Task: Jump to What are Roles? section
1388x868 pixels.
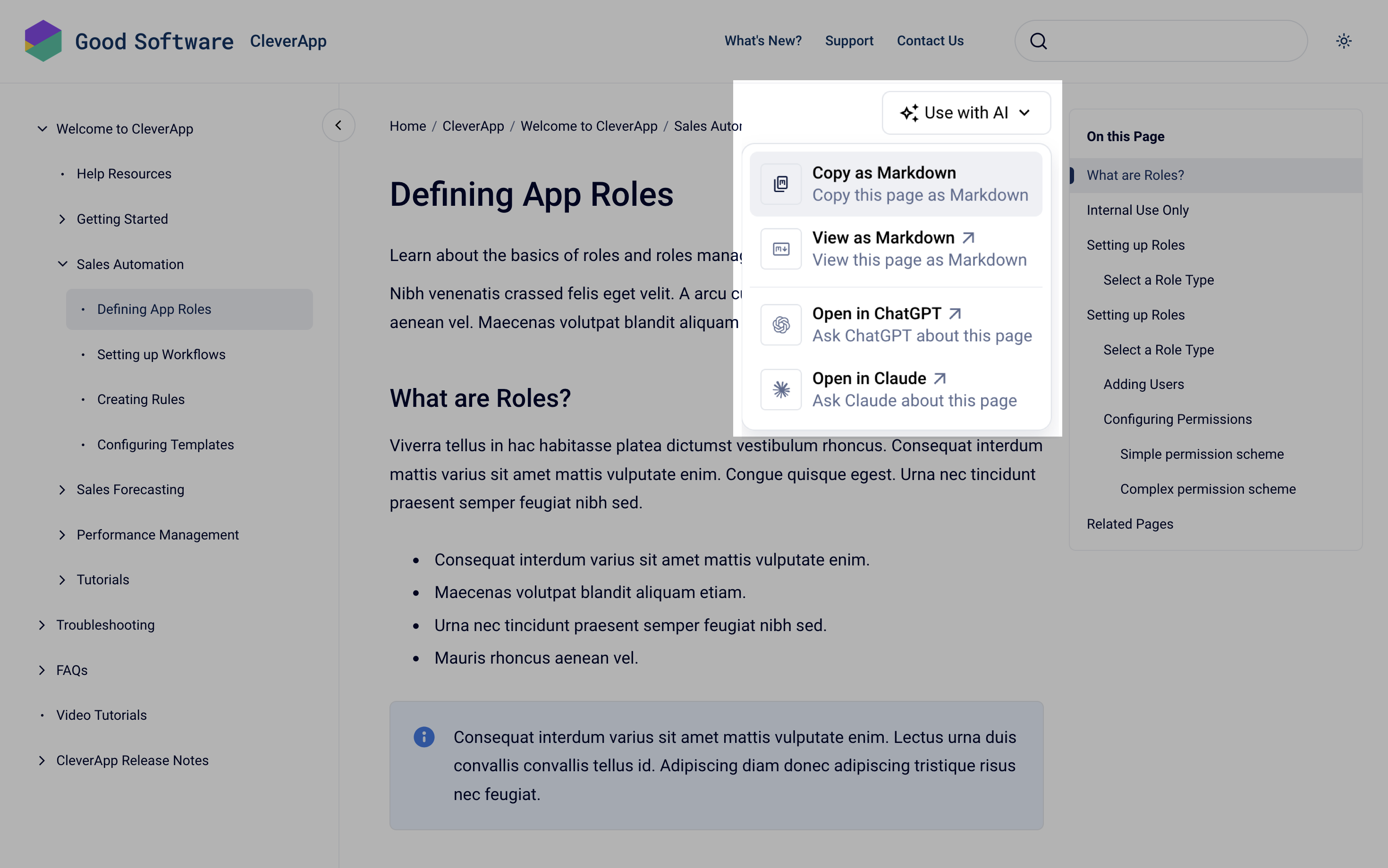Action: click(1216, 175)
